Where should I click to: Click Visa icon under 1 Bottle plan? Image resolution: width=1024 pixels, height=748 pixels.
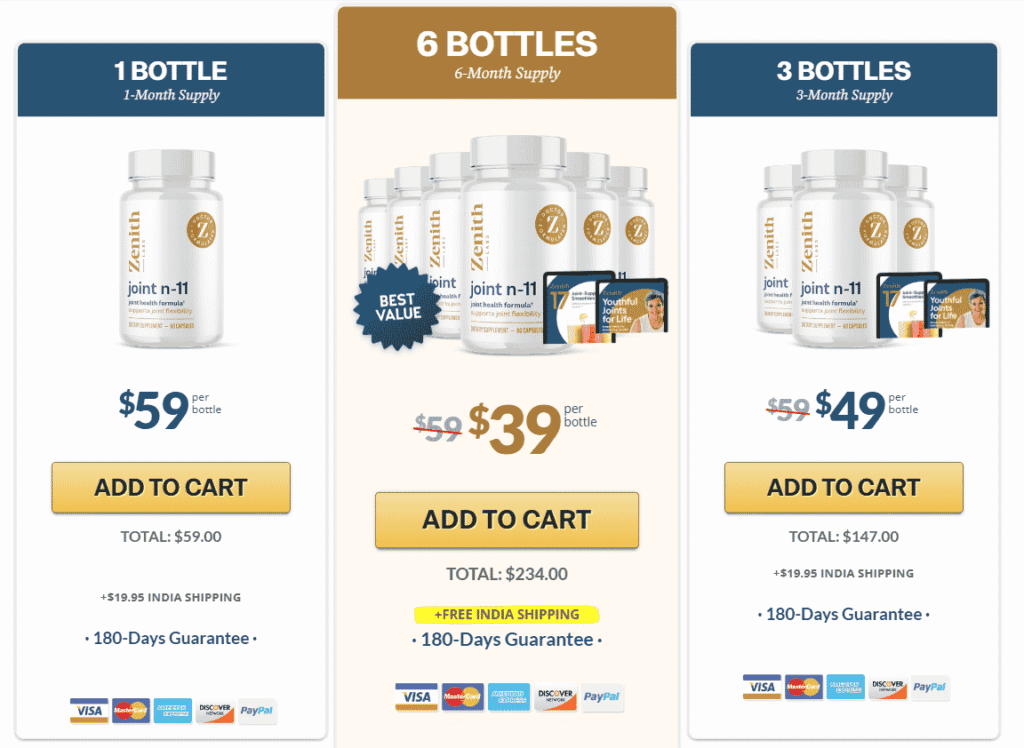click(89, 711)
